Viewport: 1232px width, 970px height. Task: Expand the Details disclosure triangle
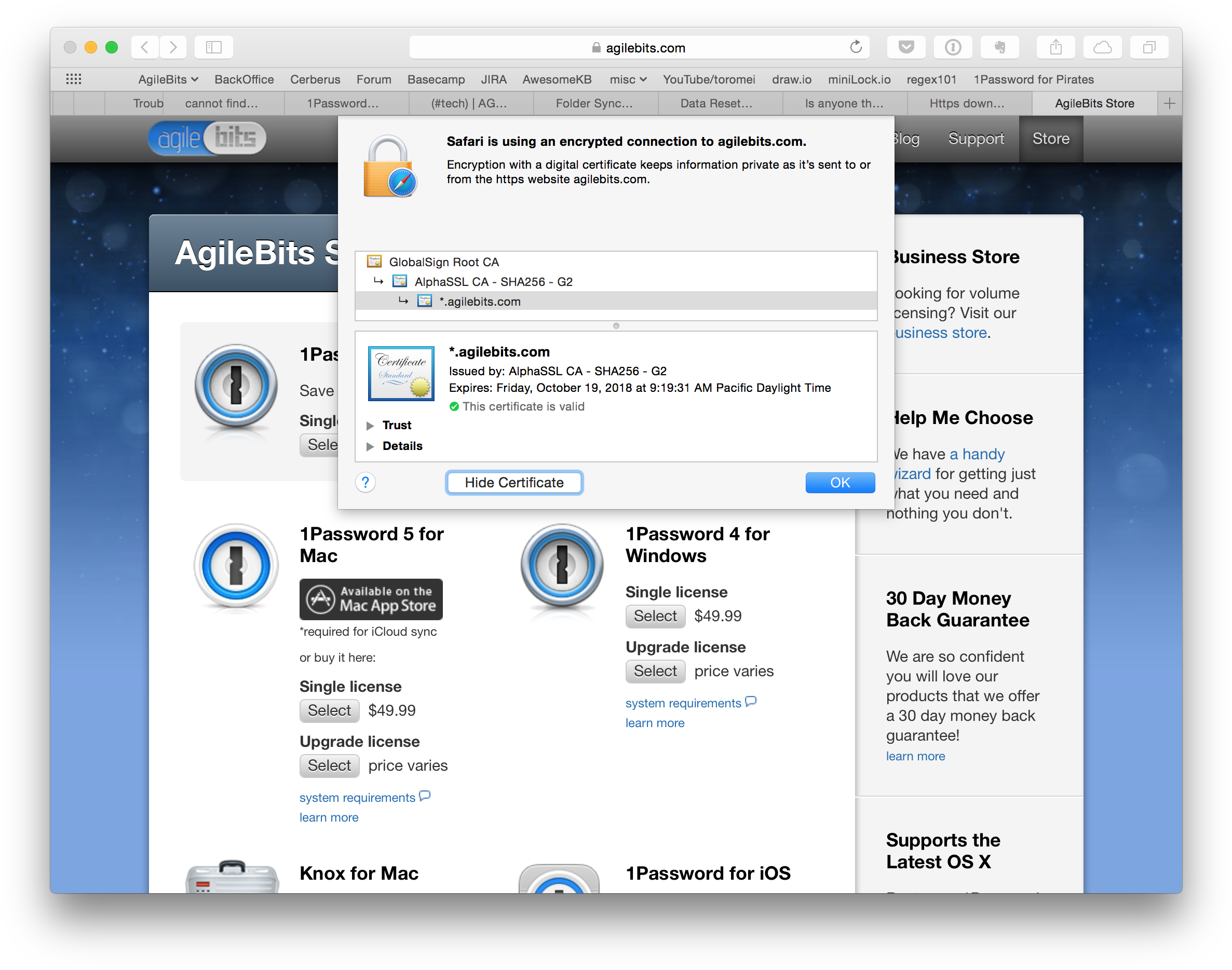click(370, 446)
